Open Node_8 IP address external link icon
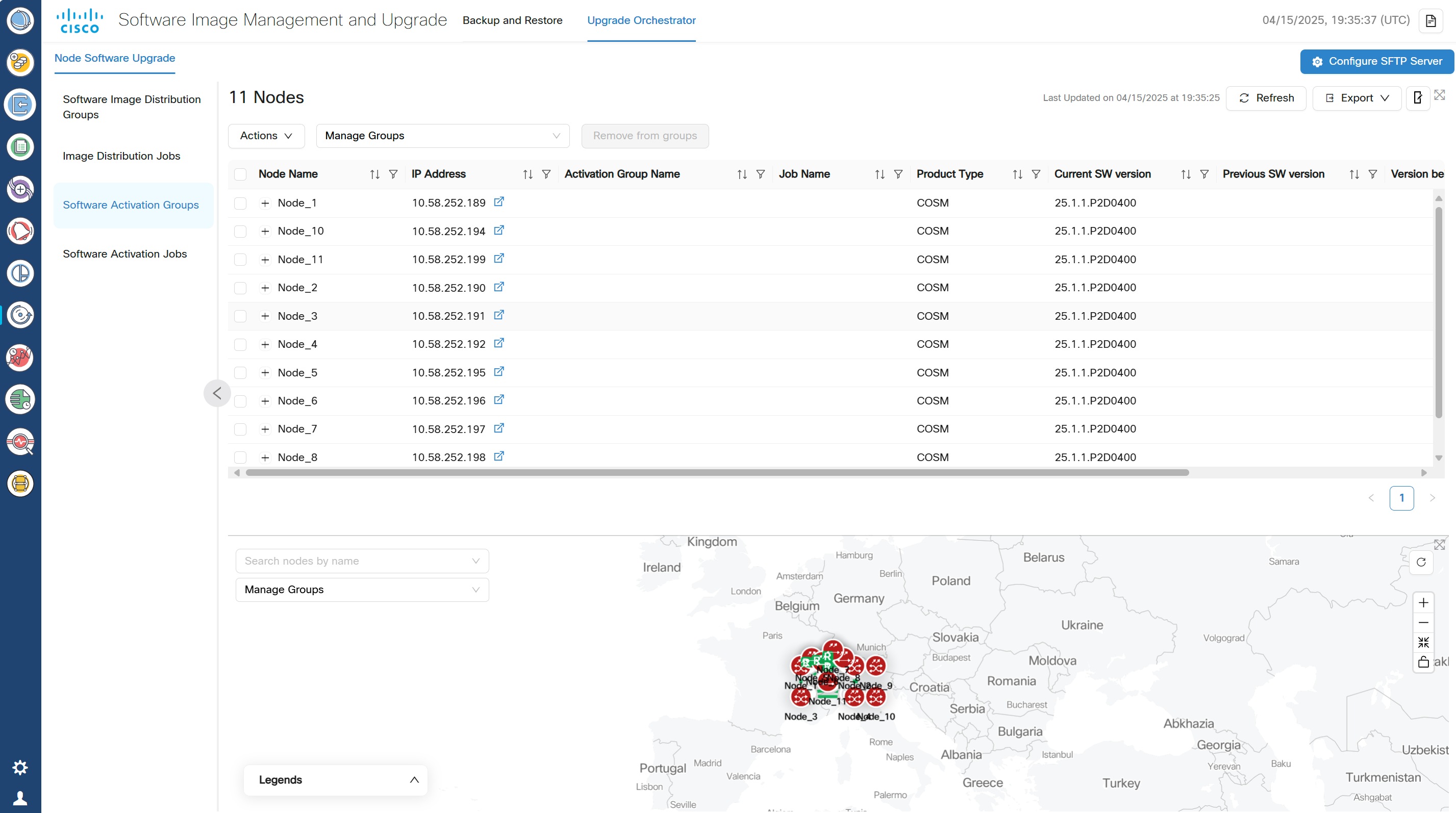 pos(498,456)
